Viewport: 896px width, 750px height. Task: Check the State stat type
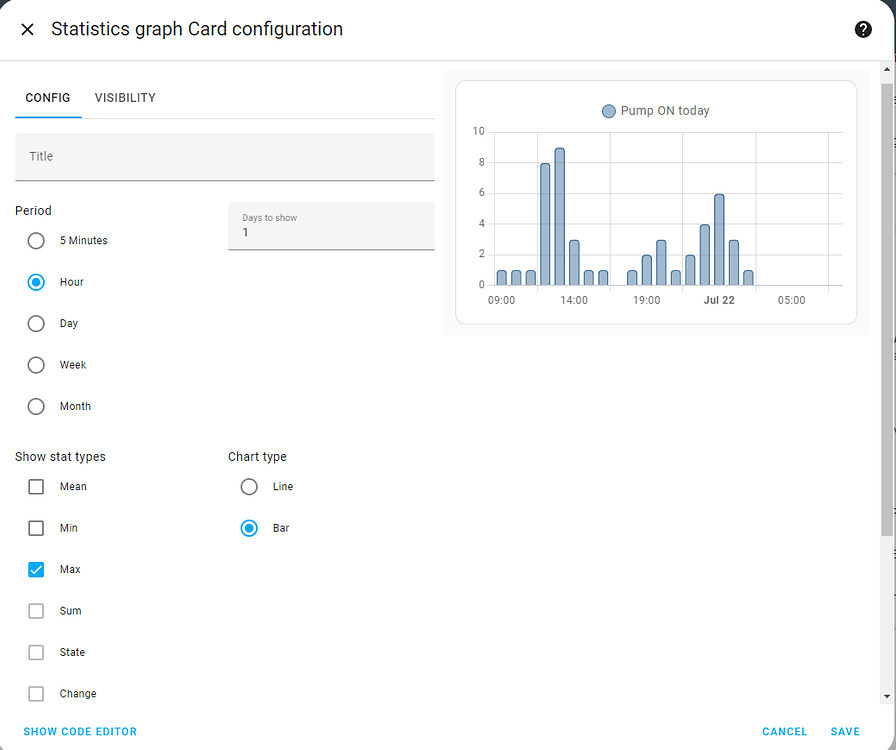pos(36,652)
